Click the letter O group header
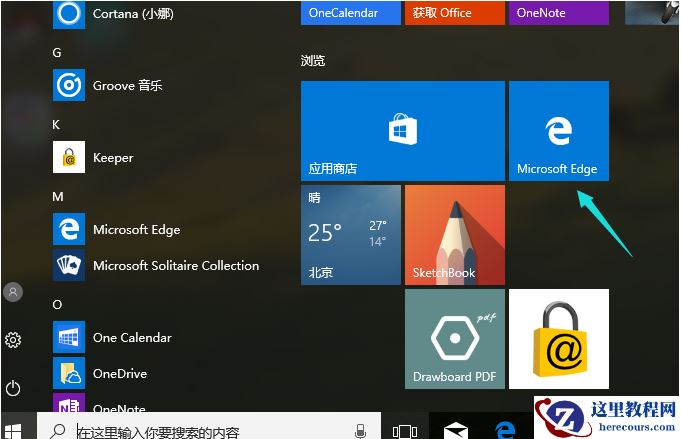Viewport: 681px width, 439px height. (x=57, y=304)
